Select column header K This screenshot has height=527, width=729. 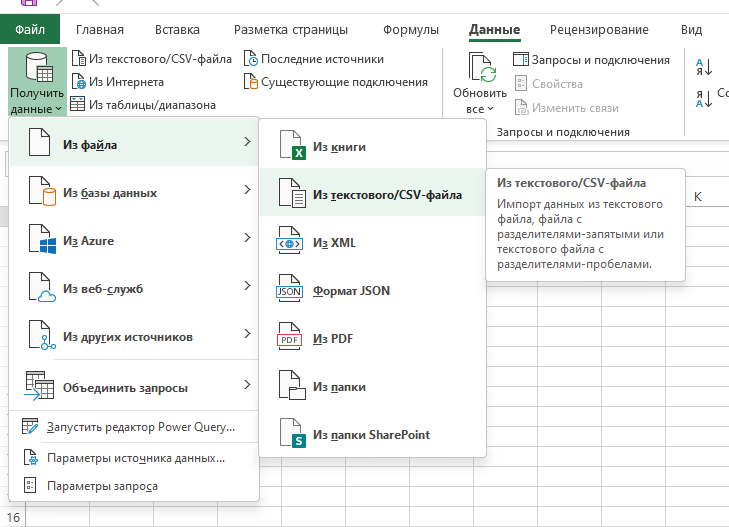(697, 197)
